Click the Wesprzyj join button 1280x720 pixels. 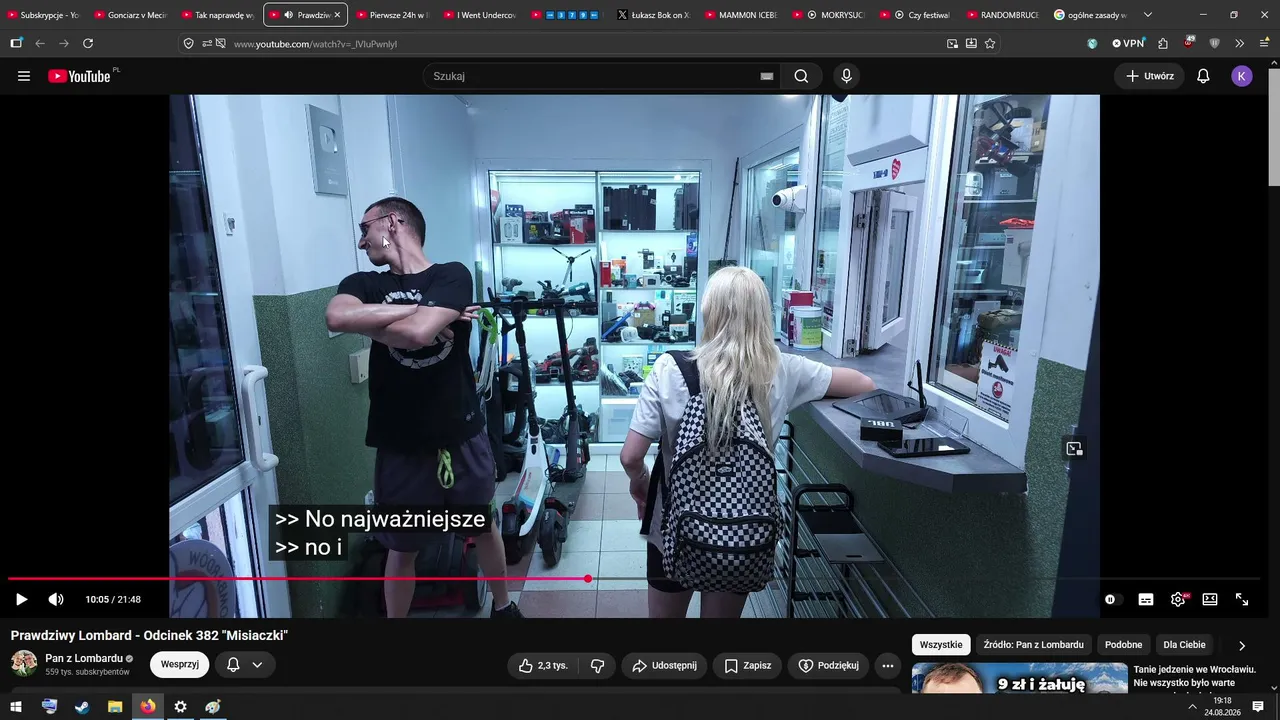[180, 665]
